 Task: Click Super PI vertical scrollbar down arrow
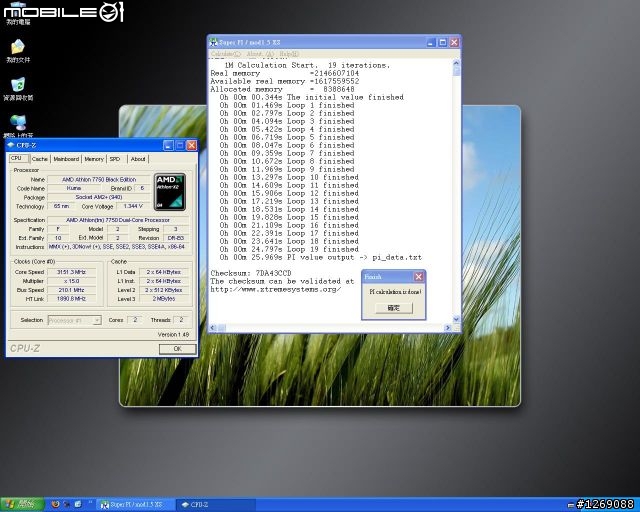[456, 319]
